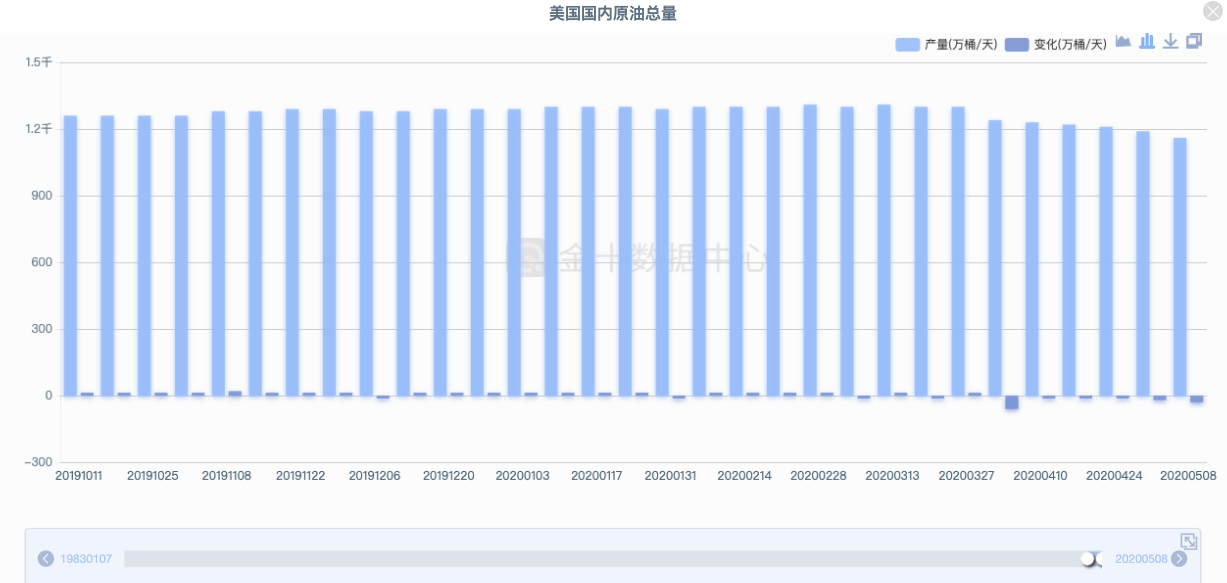The width and height of the screenshot is (1227, 583).
Task: Click end date 20200508 beside slider
Action: (1141, 559)
